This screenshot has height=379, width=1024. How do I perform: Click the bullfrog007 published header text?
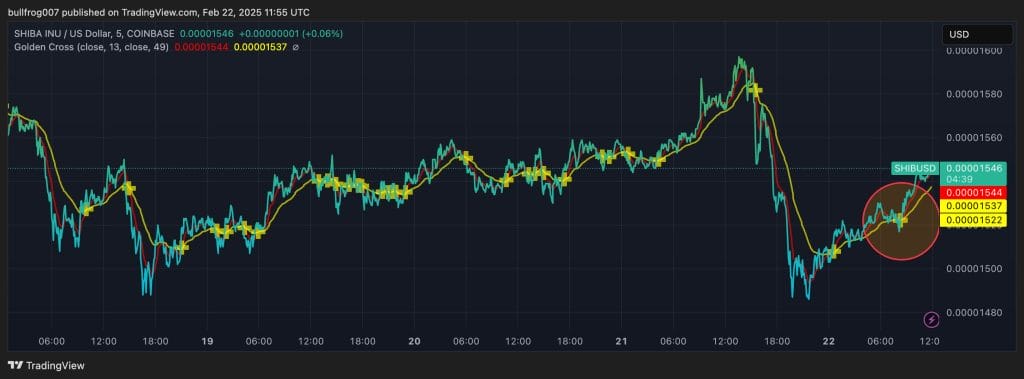click(159, 12)
